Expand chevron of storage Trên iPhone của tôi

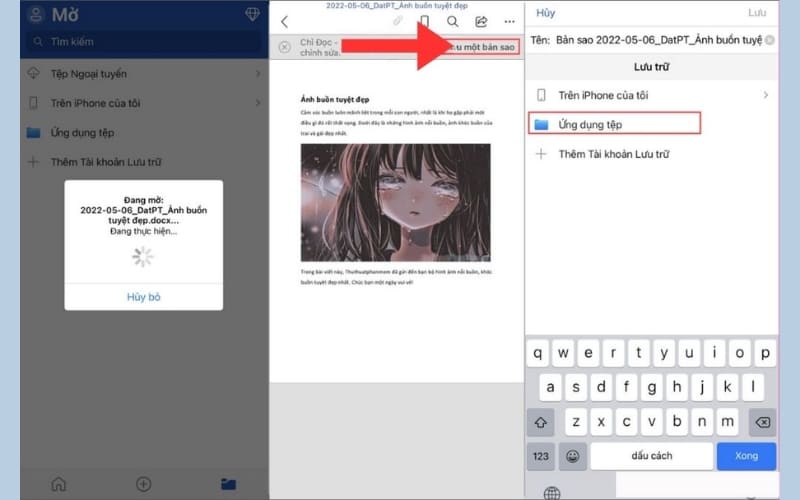[765, 95]
